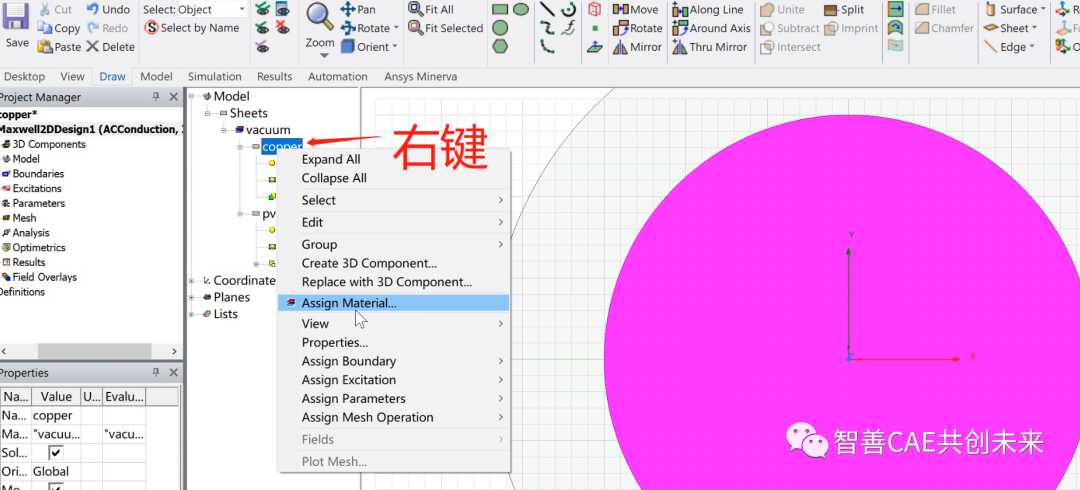Switch to the Desktop ribbon tab
The image size is (1080, 490).
pyautogui.click(x=24, y=76)
